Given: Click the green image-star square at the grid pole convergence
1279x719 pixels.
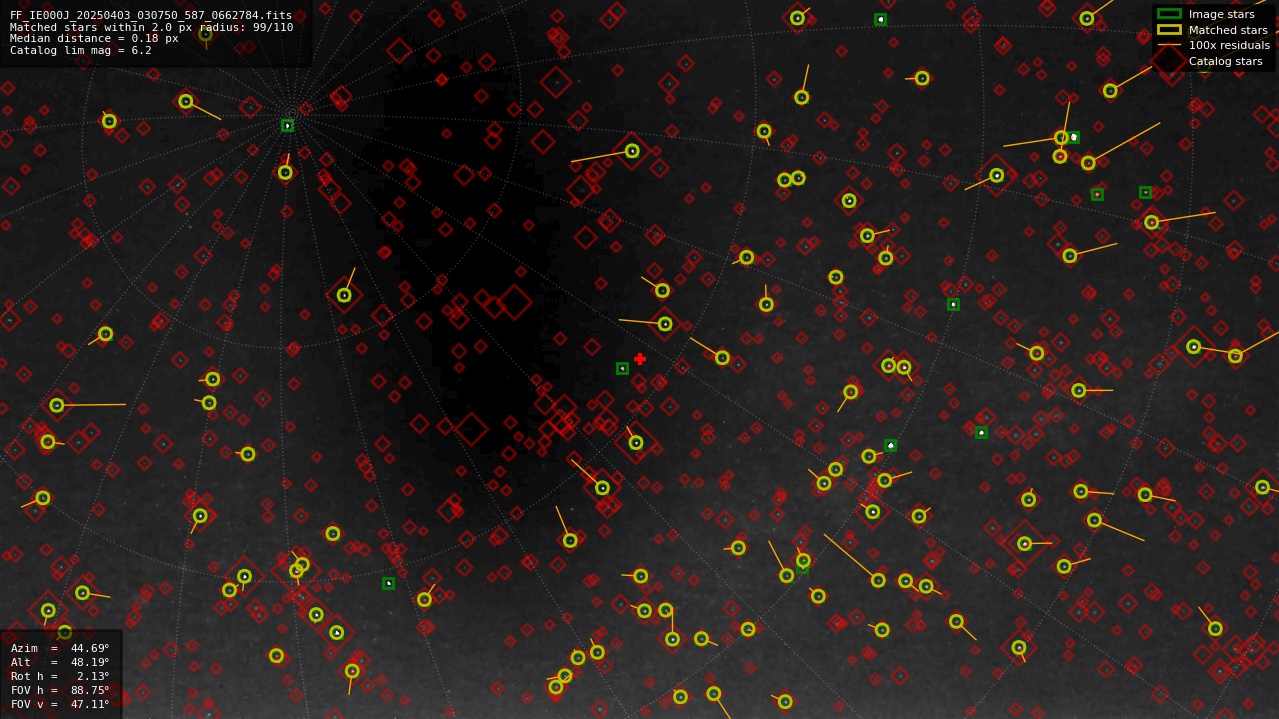Looking at the screenshot, I should pyautogui.click(x=287, y=126).
